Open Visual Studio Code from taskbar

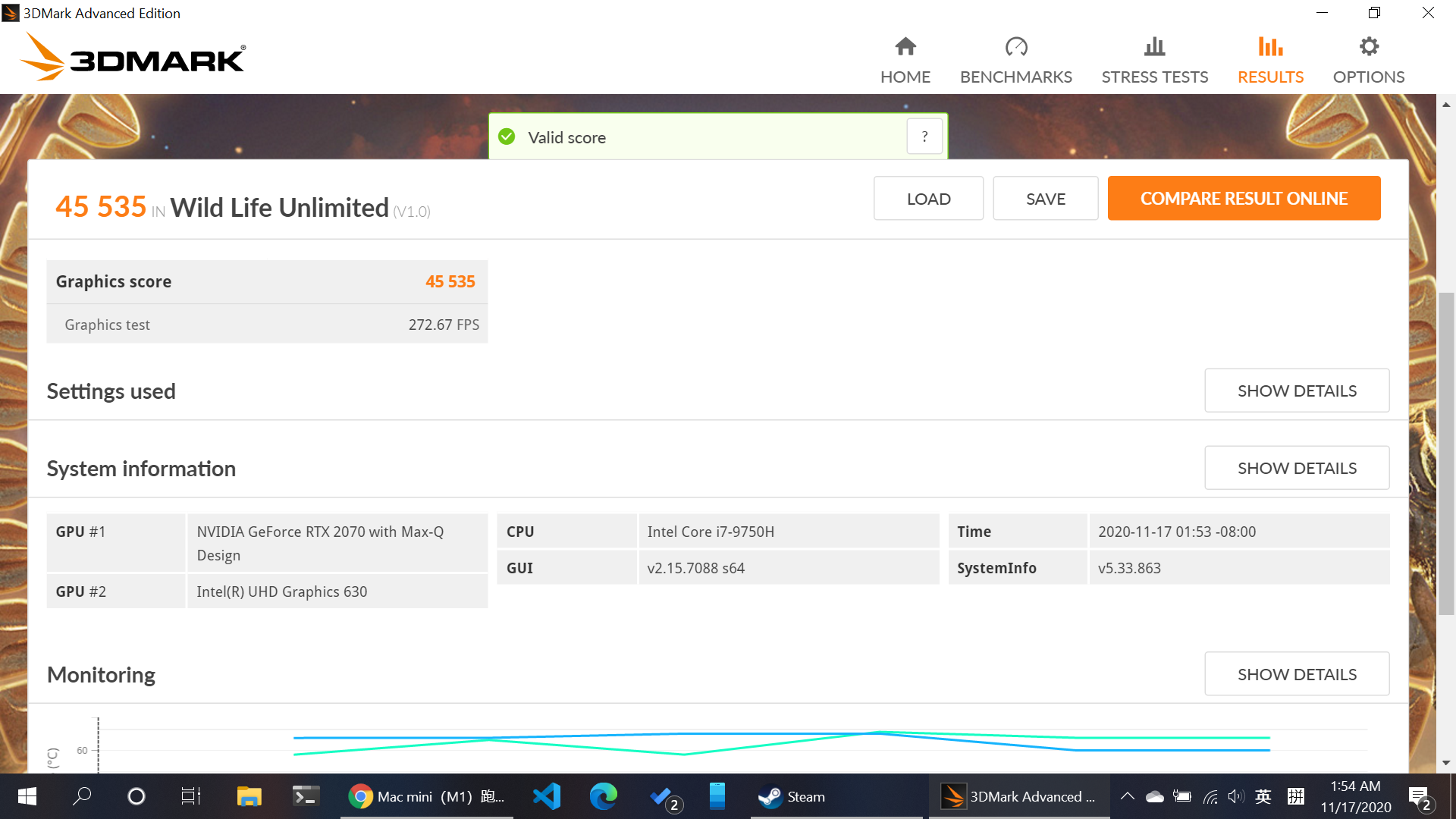(546, 796)
